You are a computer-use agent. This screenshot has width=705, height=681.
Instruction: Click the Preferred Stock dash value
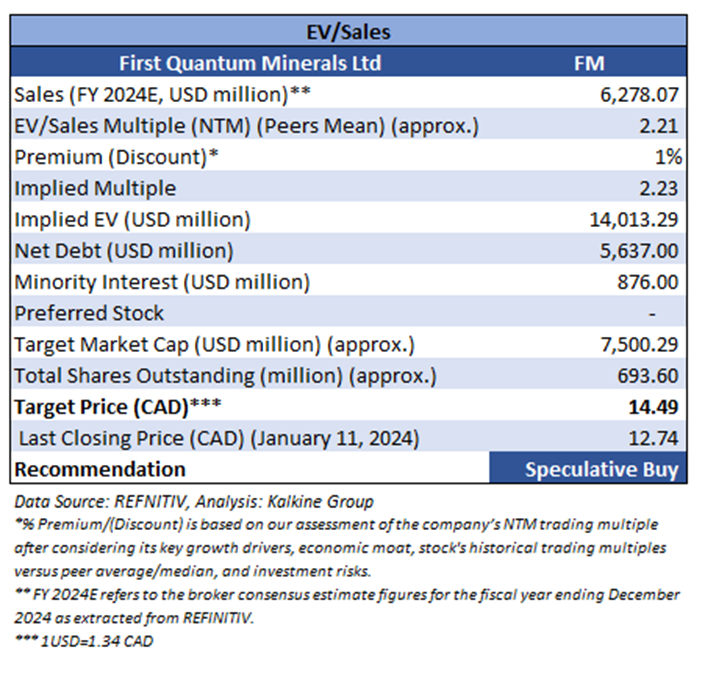[652, 314]
